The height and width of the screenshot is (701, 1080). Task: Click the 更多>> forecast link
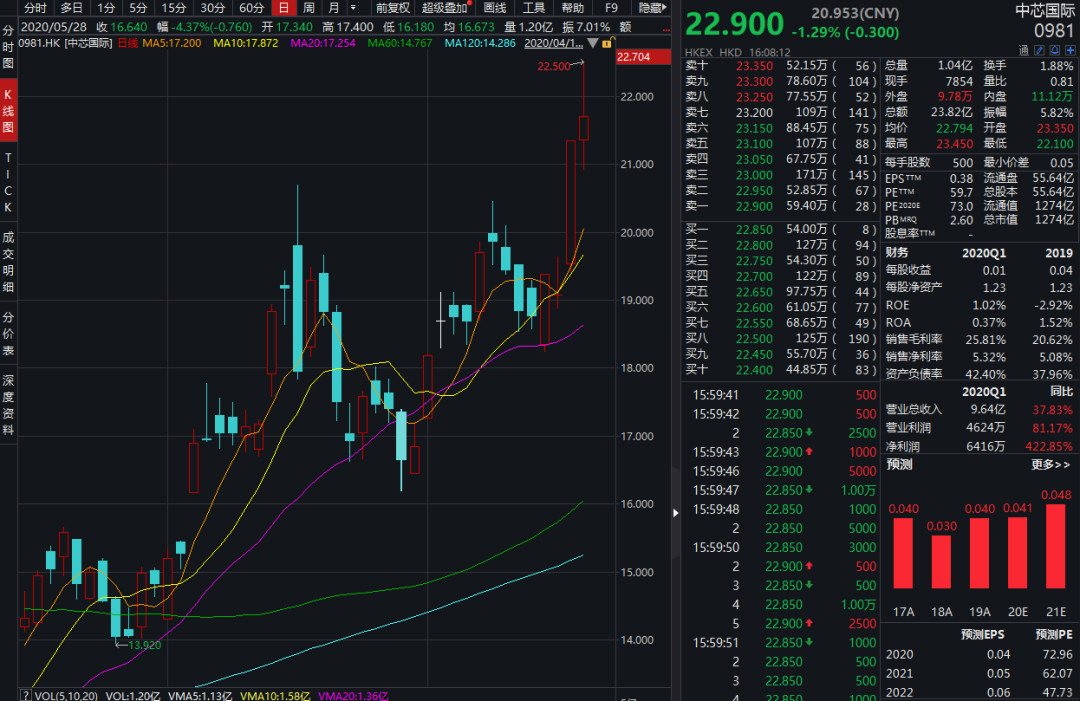tap(1050, 464)
